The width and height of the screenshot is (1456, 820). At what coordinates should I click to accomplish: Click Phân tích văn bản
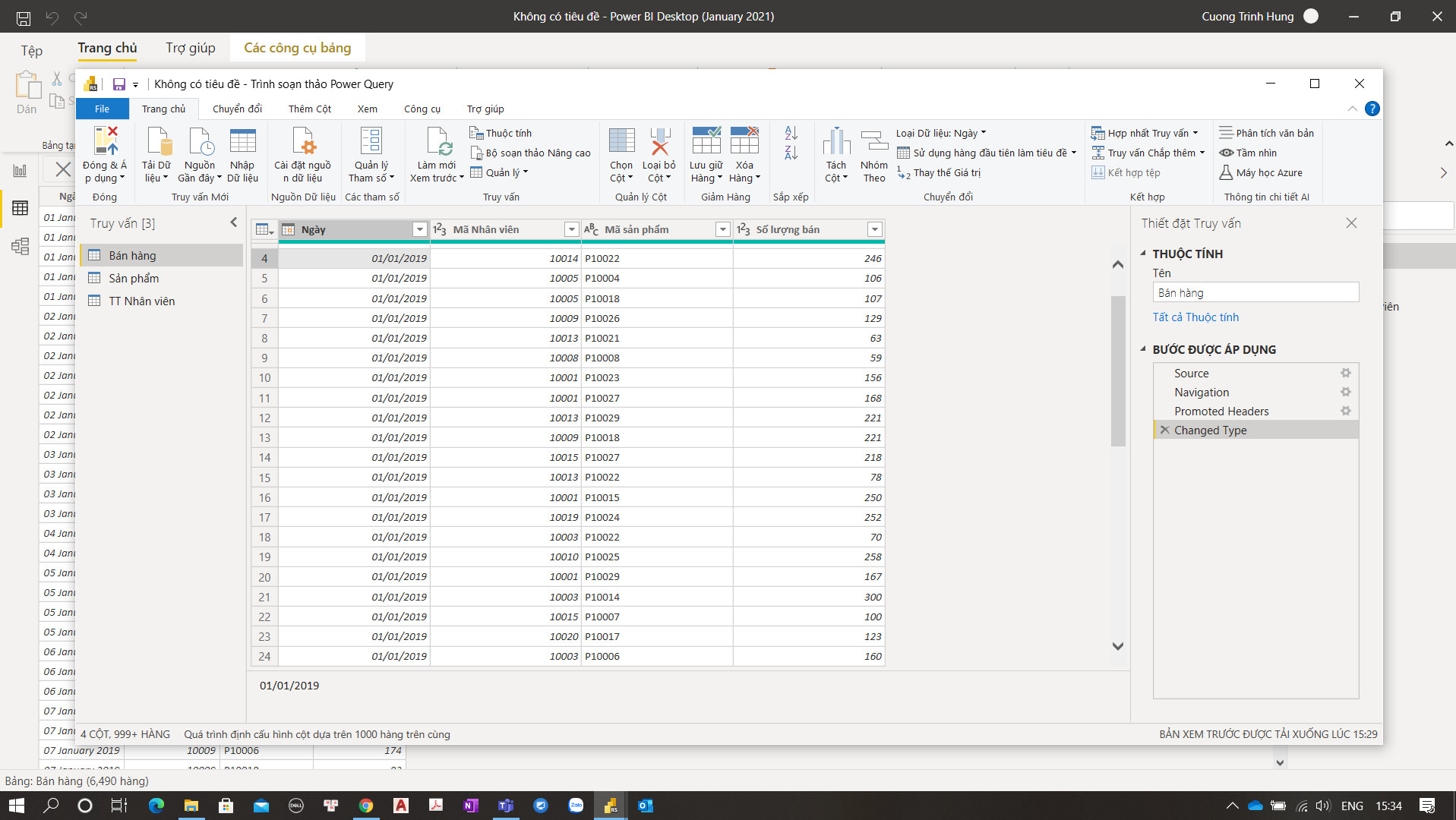[x=1266, y=133]
